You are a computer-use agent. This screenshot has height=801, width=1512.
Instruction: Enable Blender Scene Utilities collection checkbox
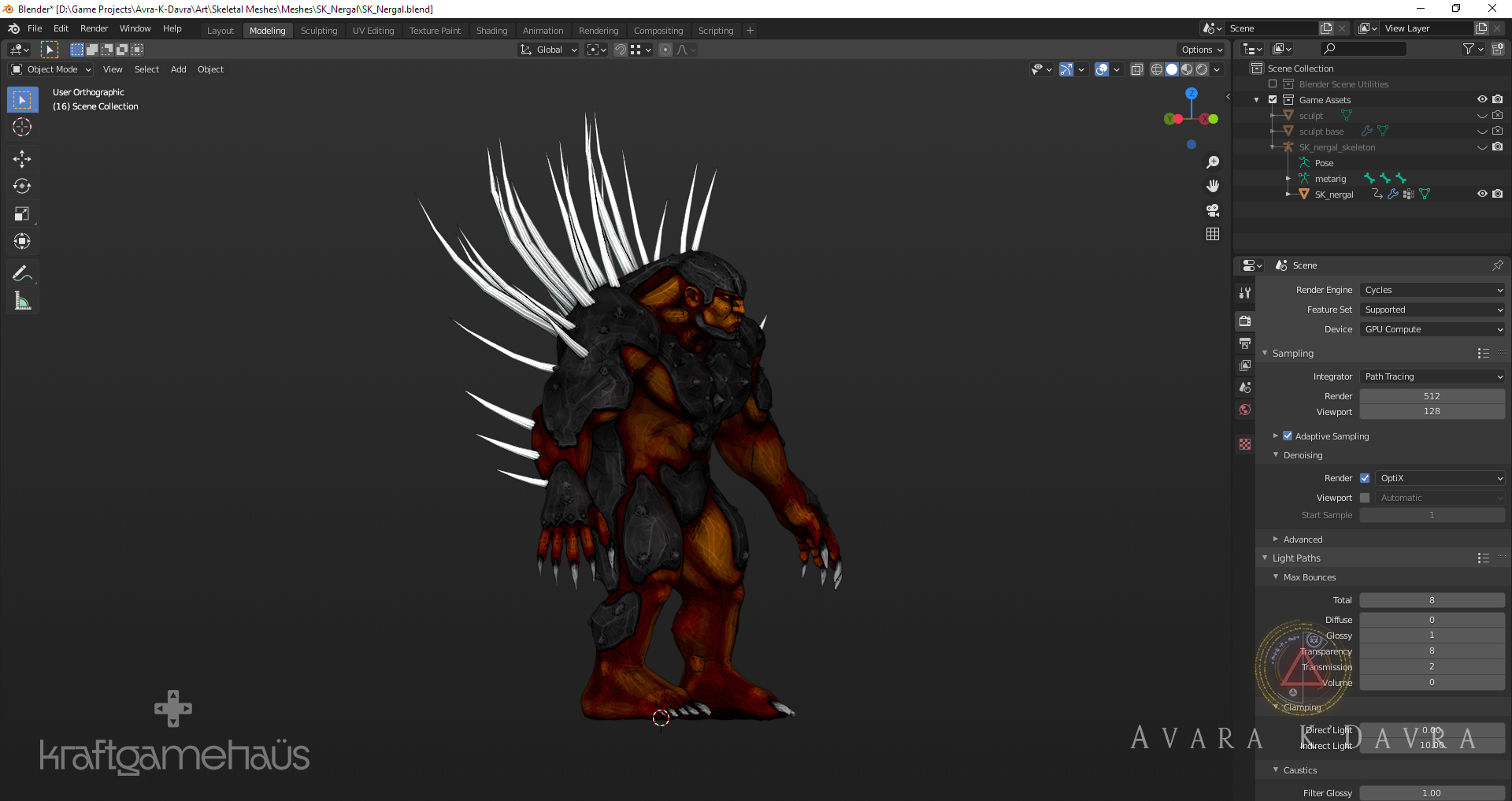pos(1273,84)
